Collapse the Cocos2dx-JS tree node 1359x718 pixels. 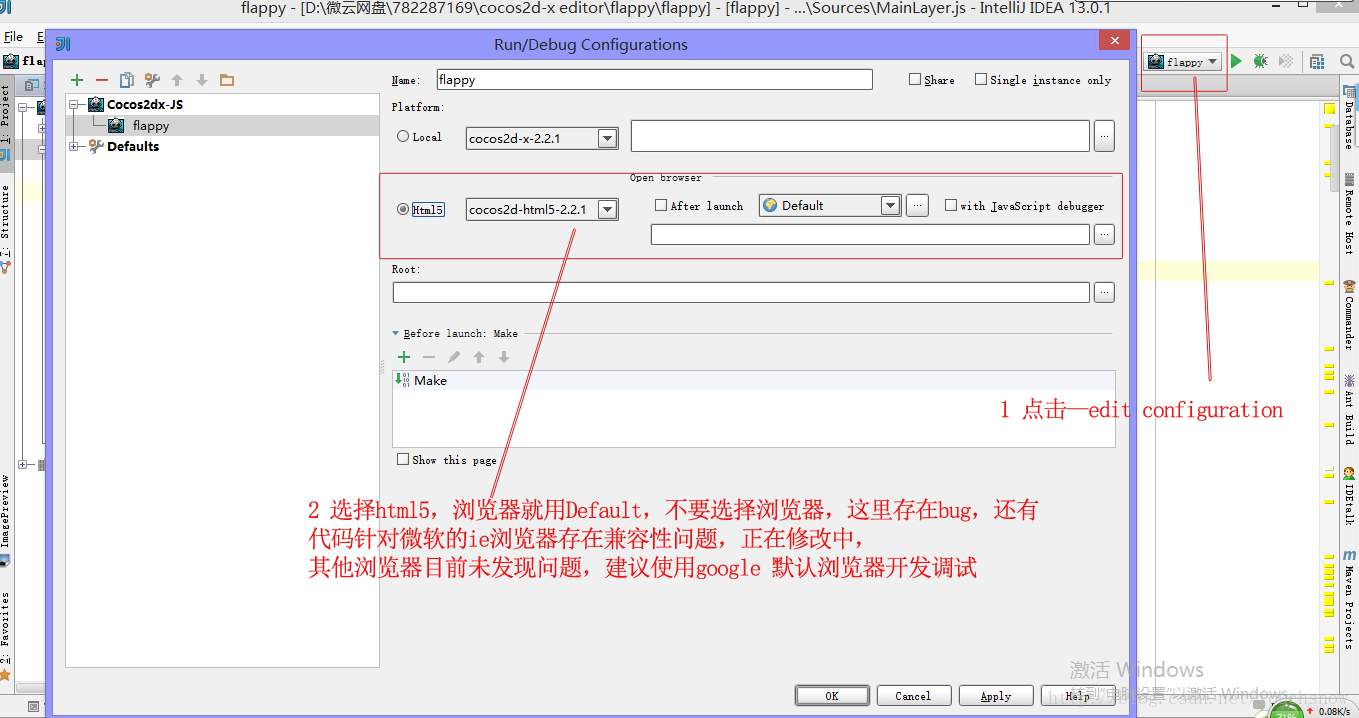click(x=74, y=104)
